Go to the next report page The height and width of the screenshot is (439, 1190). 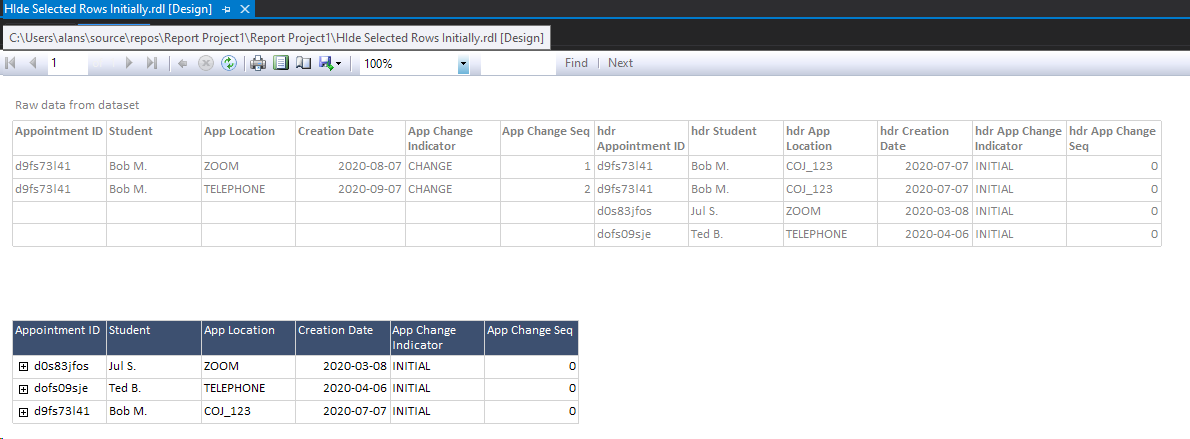[129, 64]
